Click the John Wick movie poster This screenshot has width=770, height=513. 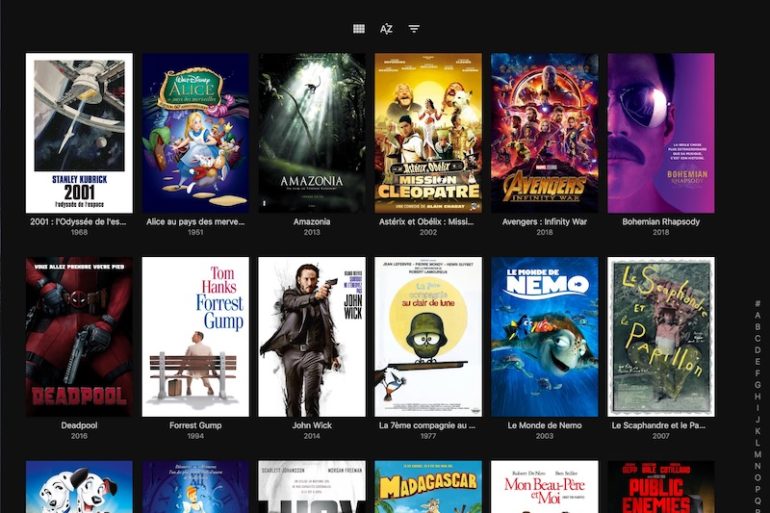[x=312, y=336]
